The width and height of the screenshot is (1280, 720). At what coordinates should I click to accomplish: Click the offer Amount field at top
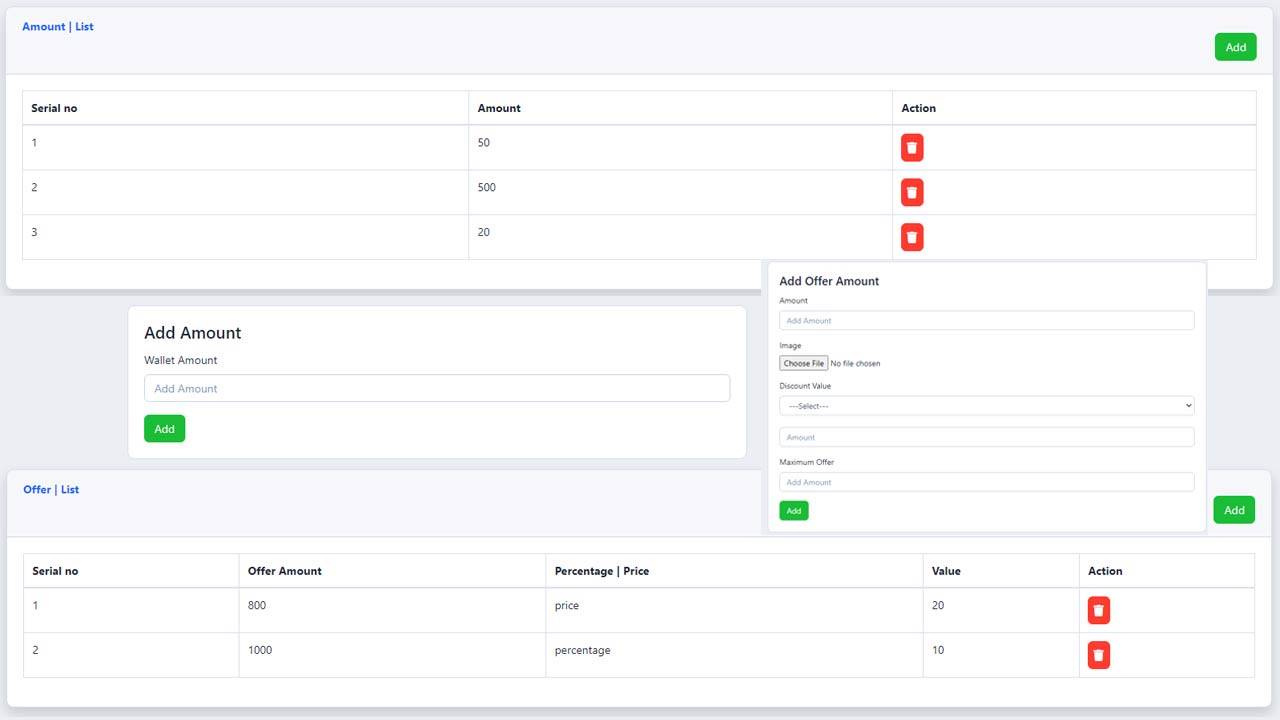click(x=986, y=321)
